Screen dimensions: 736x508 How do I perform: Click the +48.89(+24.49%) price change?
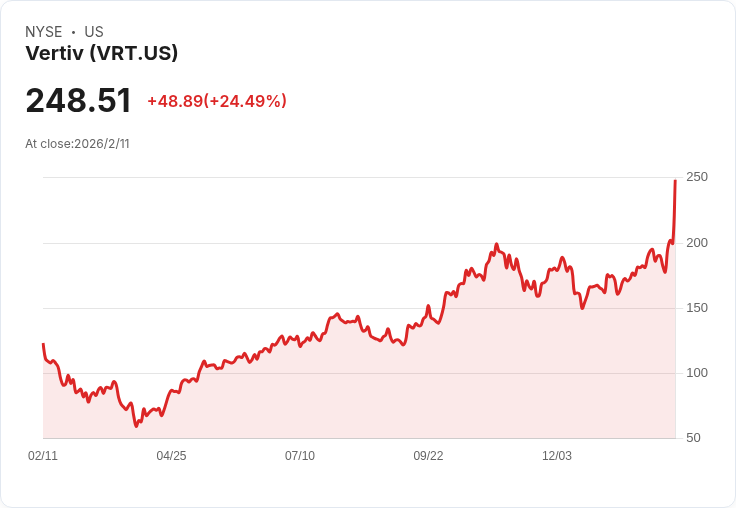tap(217, 101)
